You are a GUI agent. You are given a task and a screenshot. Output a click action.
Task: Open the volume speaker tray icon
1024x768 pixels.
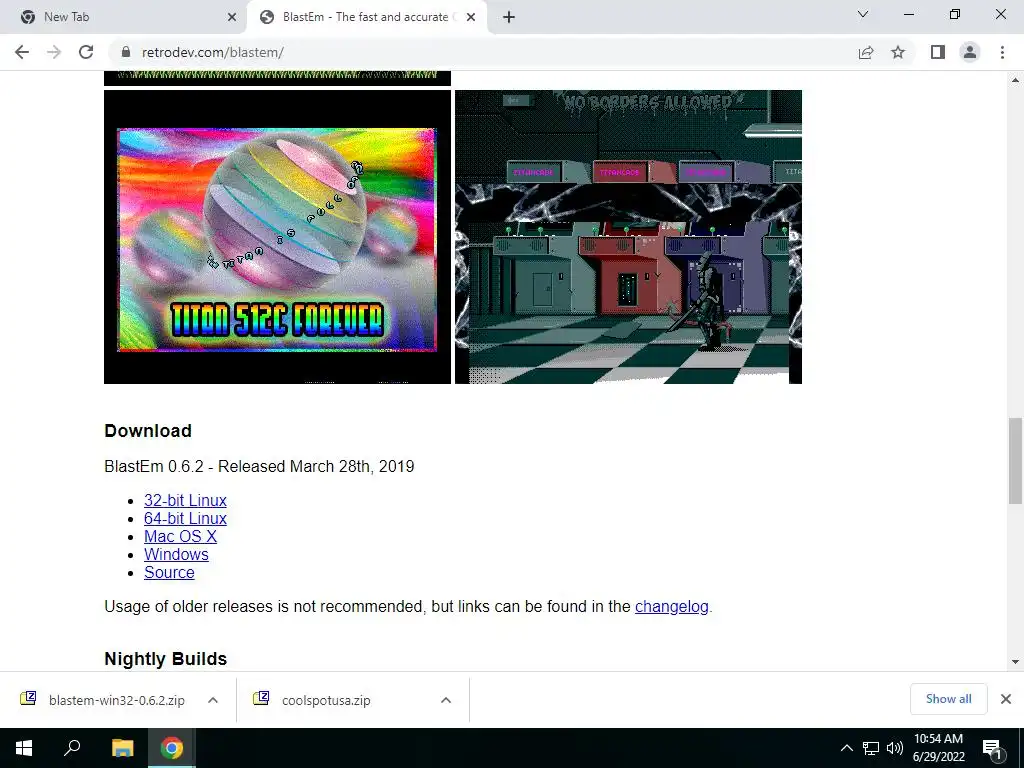point(895,748)
